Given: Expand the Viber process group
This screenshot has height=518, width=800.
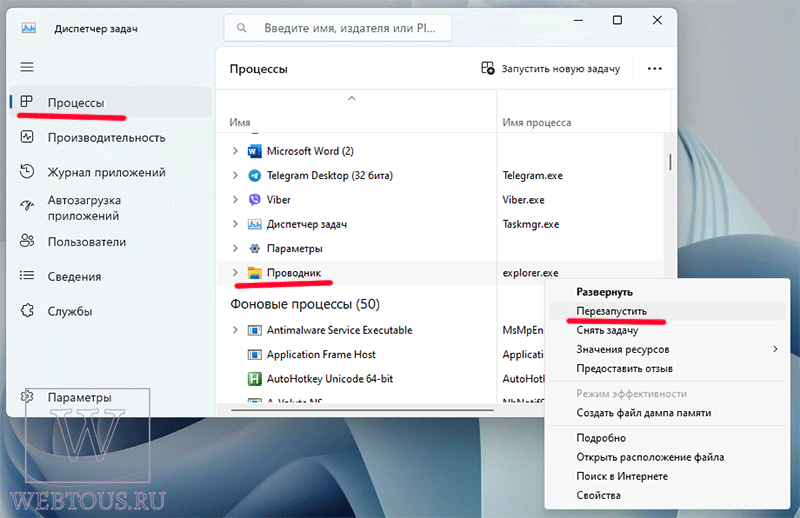Looking at the screenshot, I should 235,200.
